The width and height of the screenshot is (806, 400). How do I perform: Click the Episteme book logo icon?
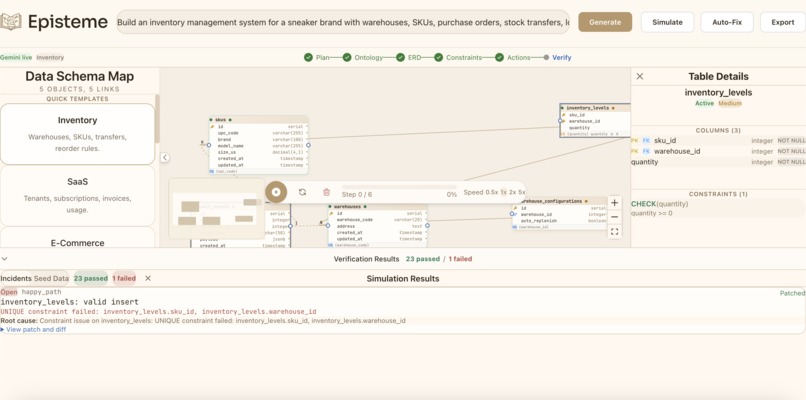pos(10,22)
